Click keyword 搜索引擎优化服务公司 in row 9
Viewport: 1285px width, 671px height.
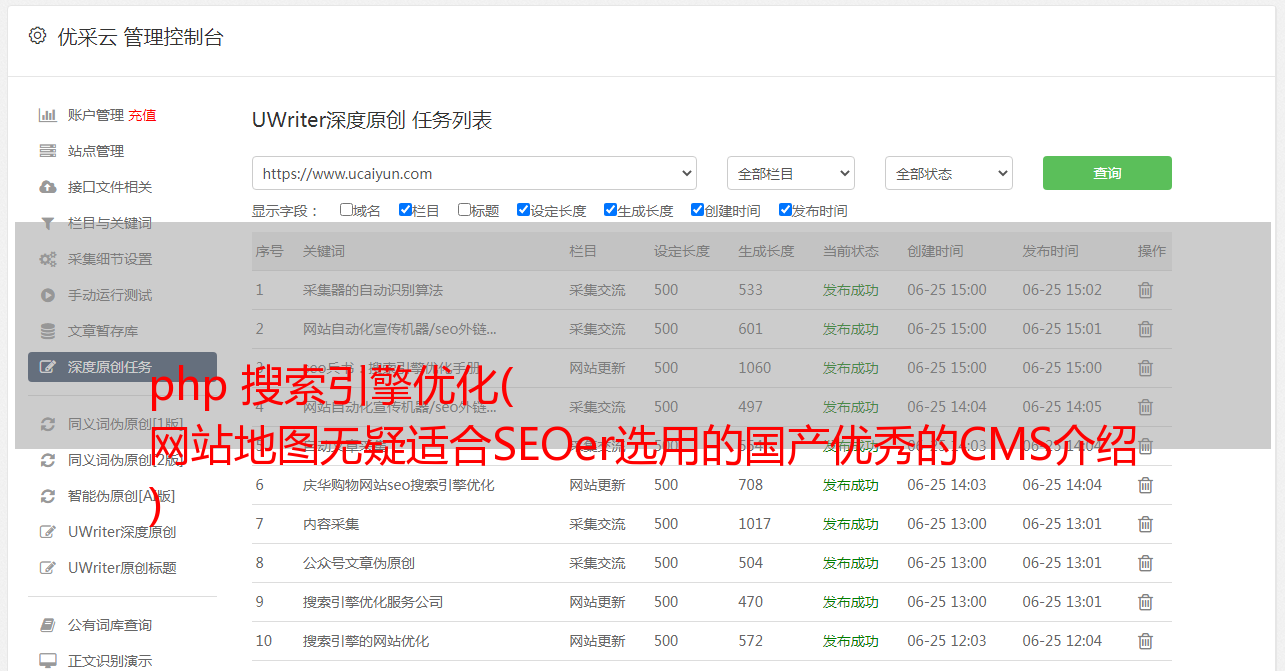click(x=373, y=602)
